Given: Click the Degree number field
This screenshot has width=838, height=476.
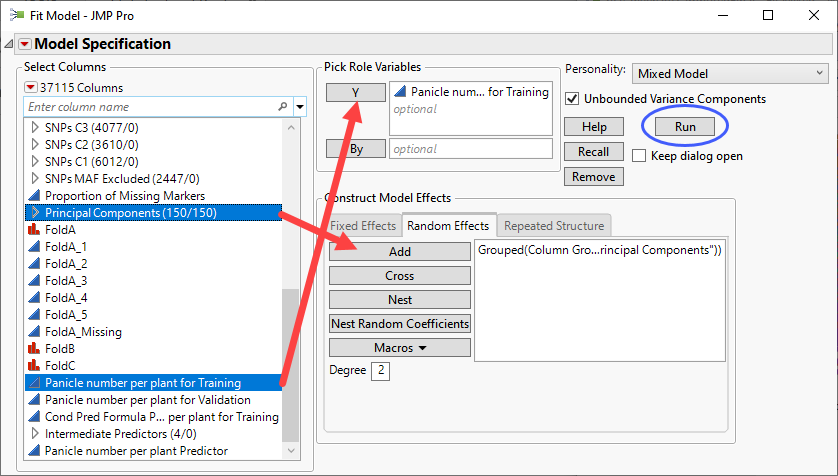Looking at the screenshot, I should [x=380, y=371].
